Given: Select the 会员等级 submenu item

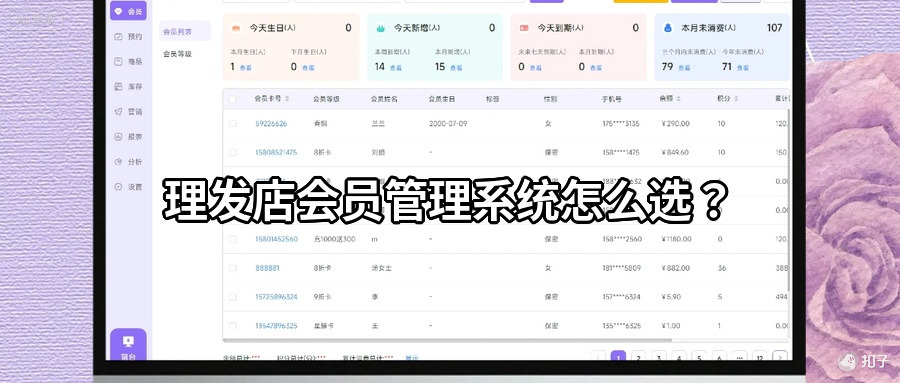Looking at the screenshot, I should pos(177,54).
